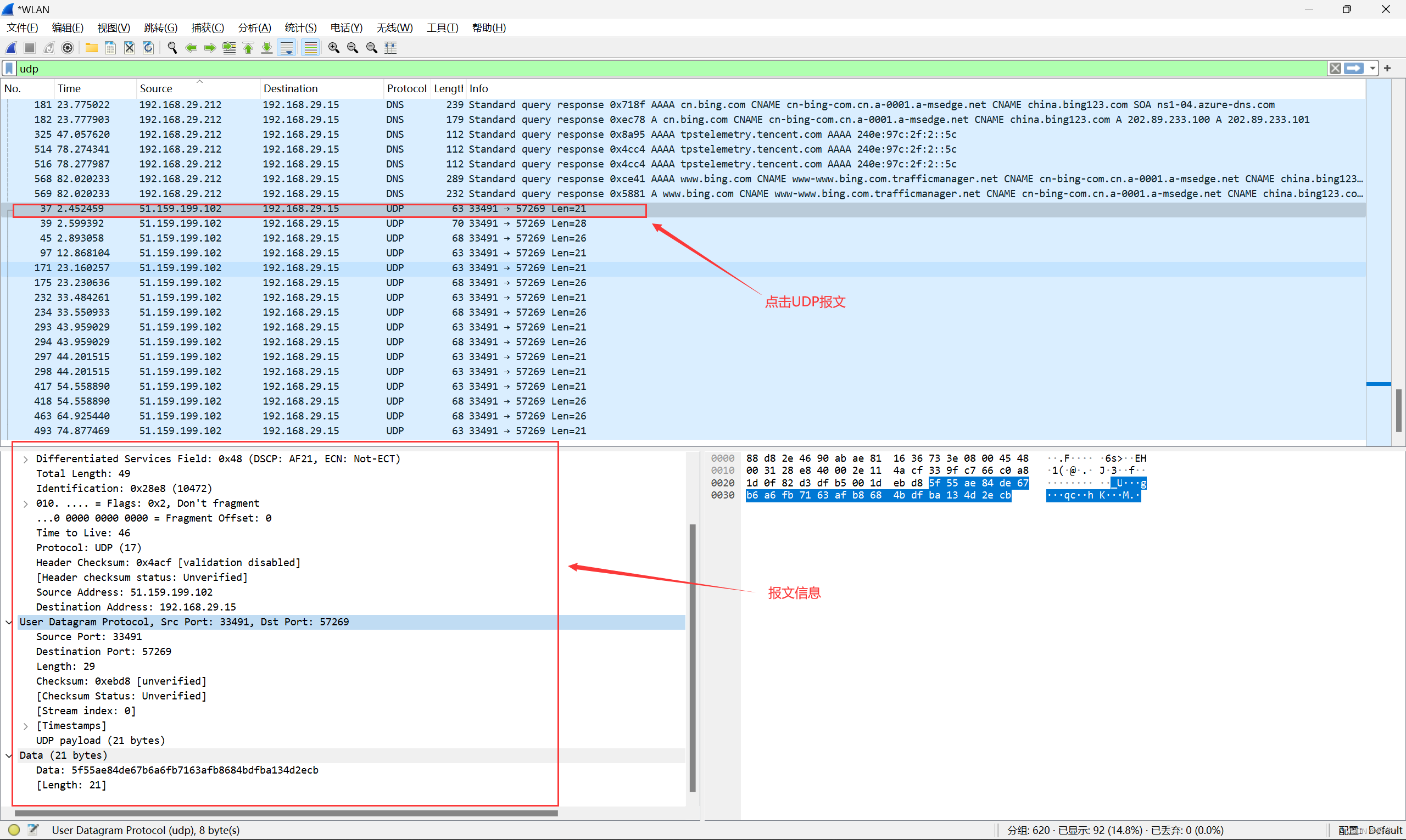Viewport: 1406px width, 840px height.
Task: Open display filter bookmarks
Action: coord(10,69)
